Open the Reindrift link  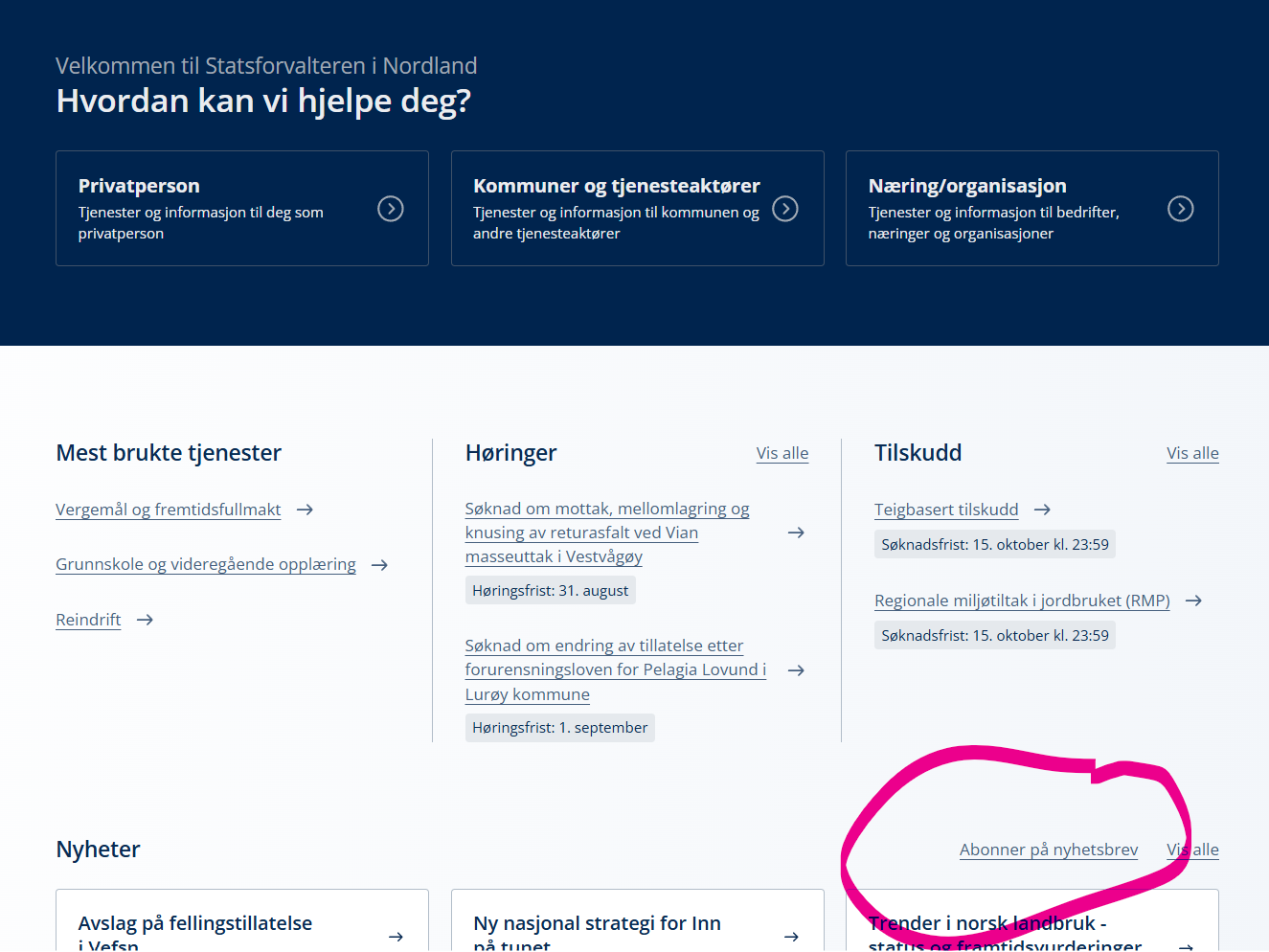[x=88, y=620]
